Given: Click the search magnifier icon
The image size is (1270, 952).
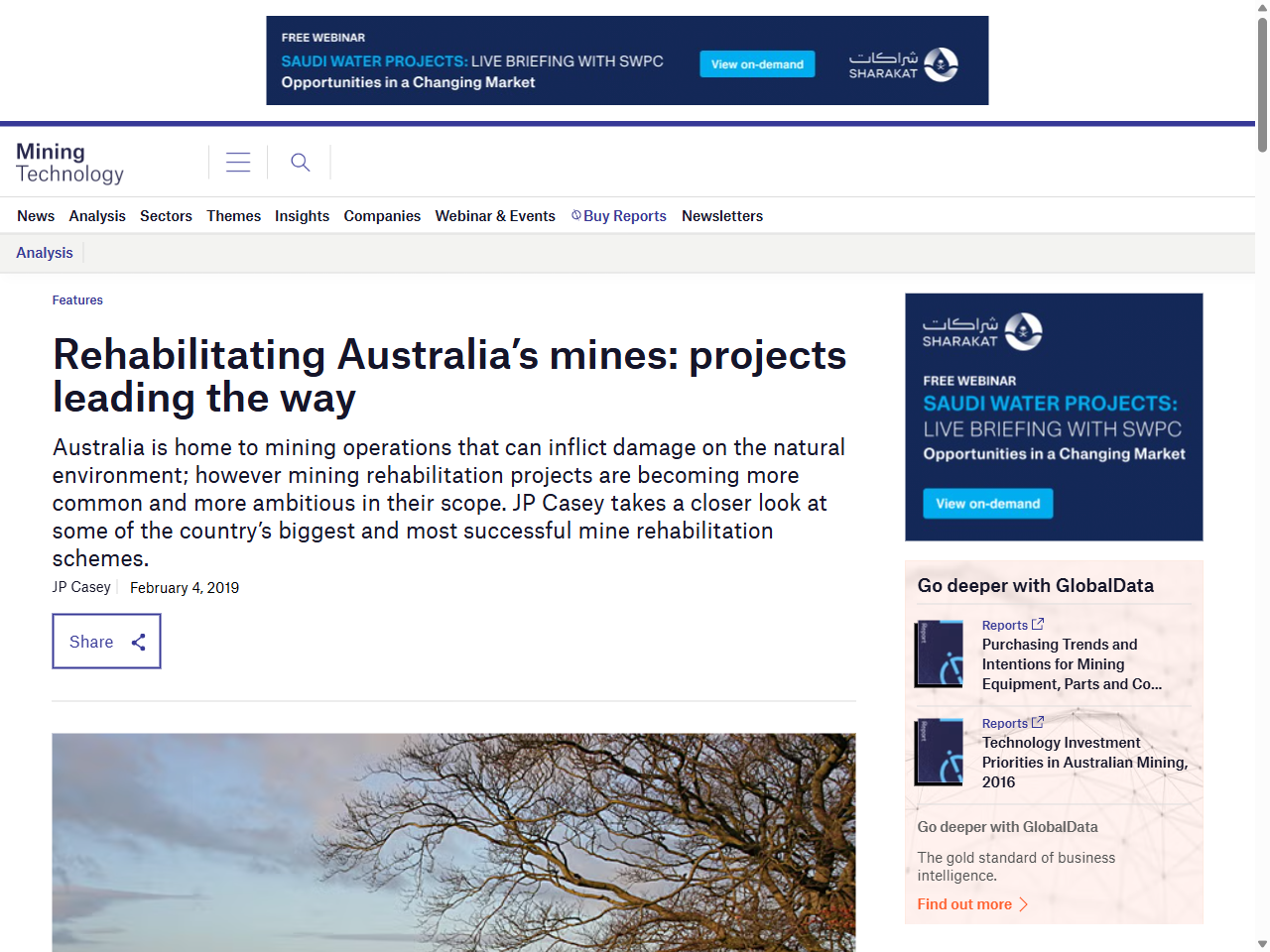Looking at the screenshot, I should click(300, 162).
